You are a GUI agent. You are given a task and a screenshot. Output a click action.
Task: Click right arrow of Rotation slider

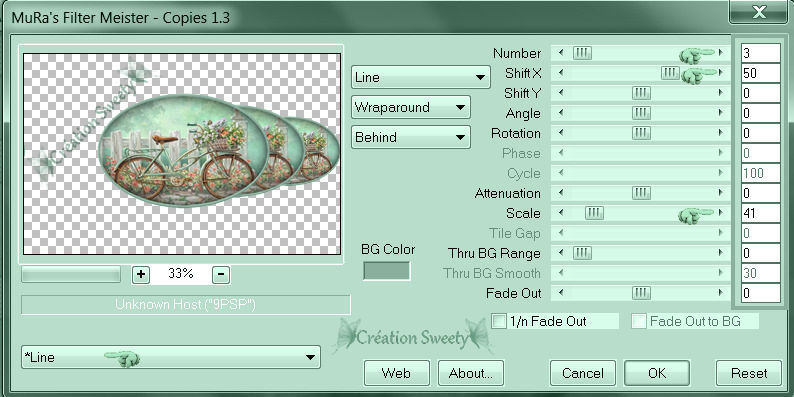721,133
